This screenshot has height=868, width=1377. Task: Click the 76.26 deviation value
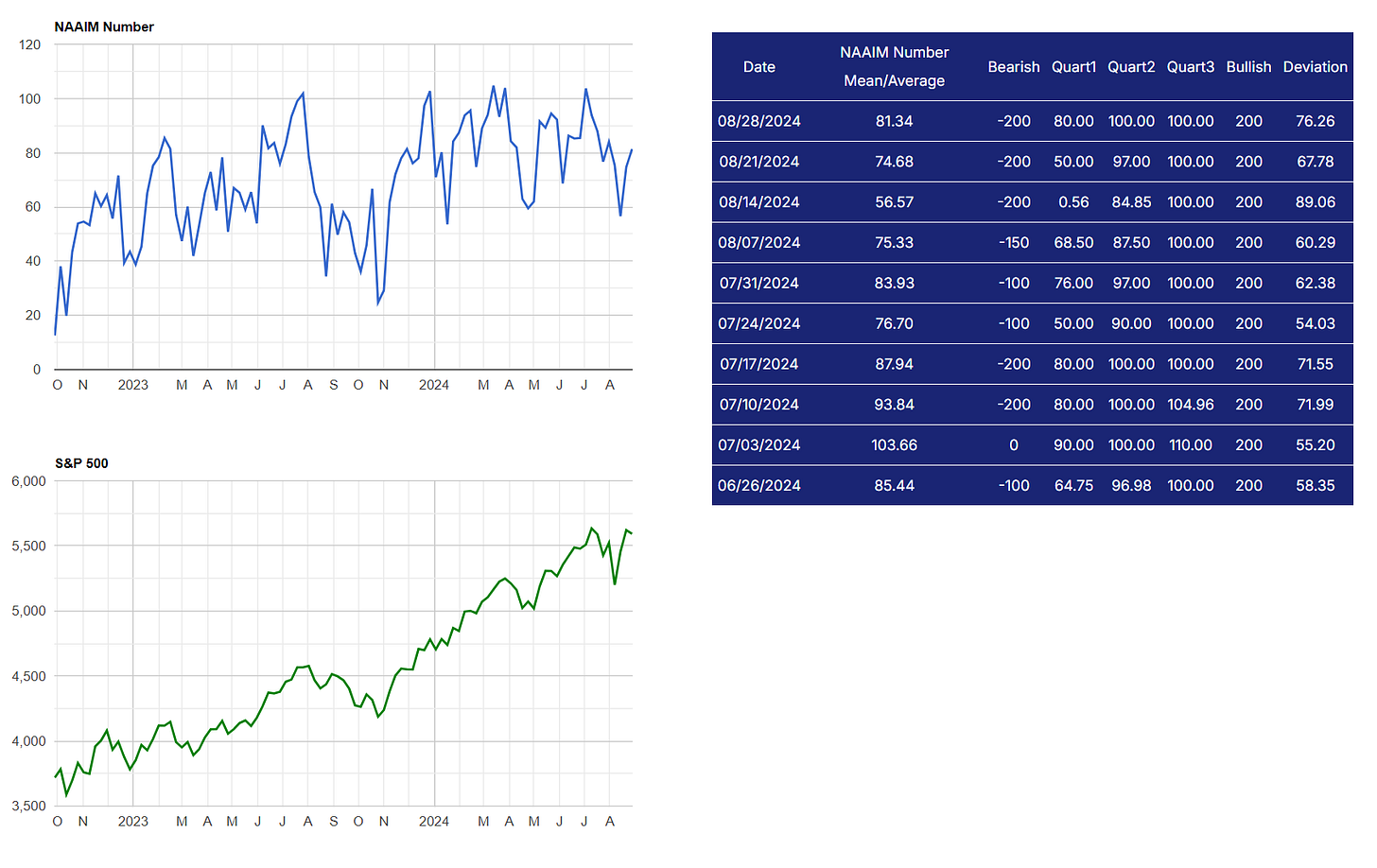(1315, 121)
